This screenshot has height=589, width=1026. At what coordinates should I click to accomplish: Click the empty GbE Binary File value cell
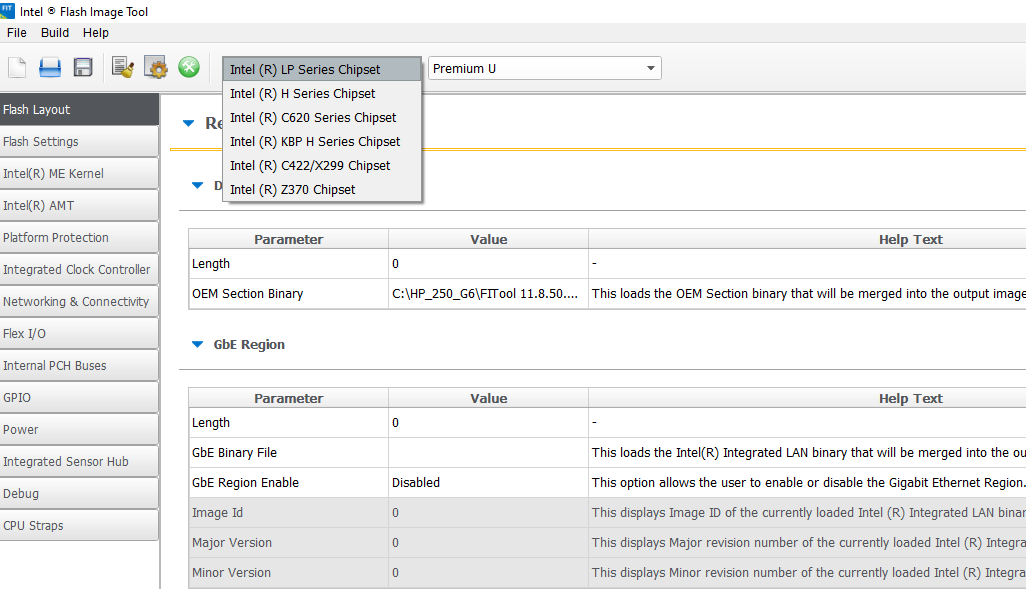point(488,453)
